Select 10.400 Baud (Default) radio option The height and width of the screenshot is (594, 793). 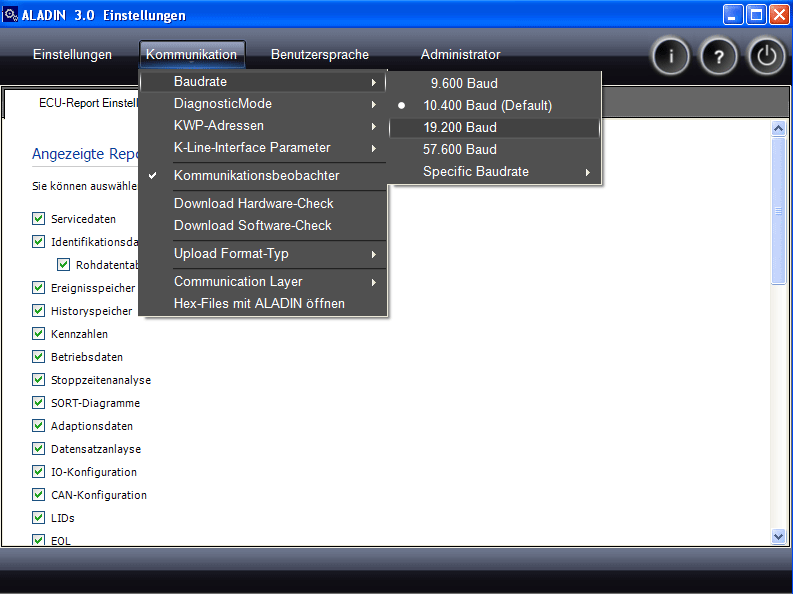point(495,106)
